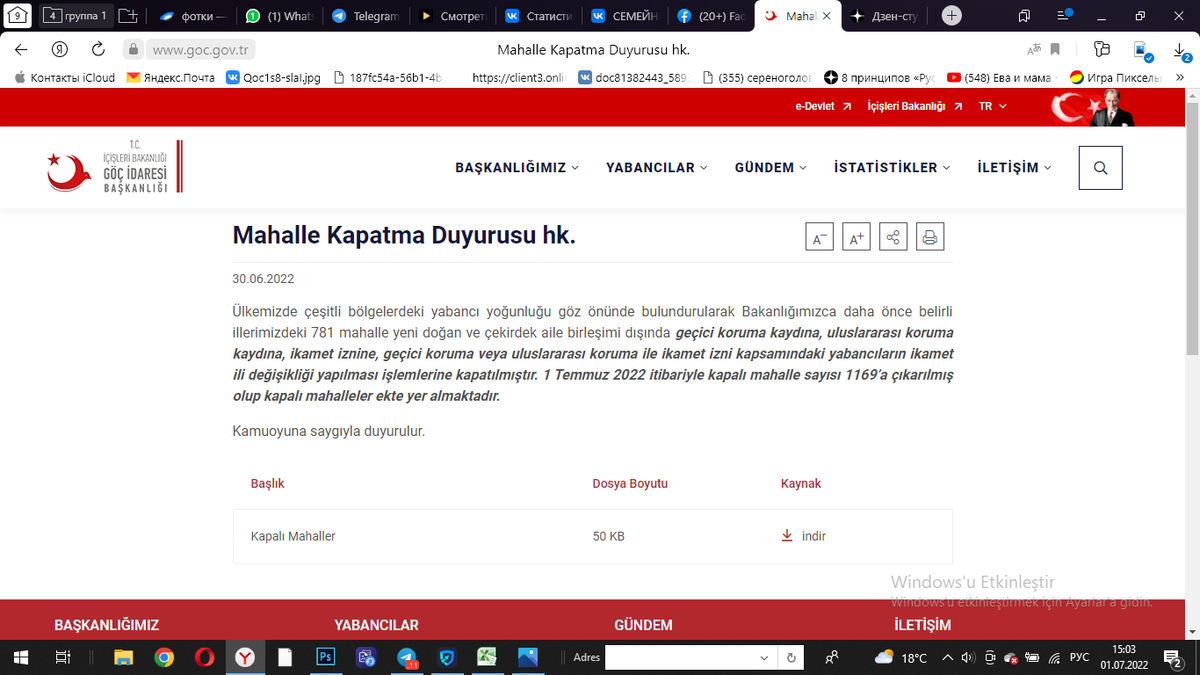The width and height of the screenshot is (1200, 675).
Task: Click the decrease font size (A-) icon
Action: (x=819, y=236)
